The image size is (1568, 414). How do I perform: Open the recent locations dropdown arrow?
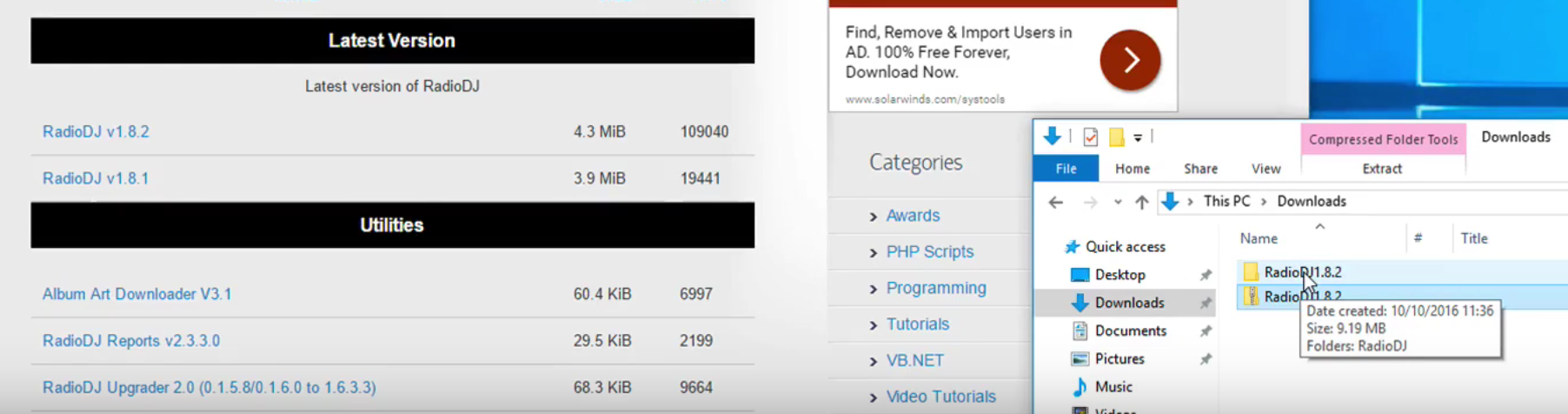pos(1118,202)
